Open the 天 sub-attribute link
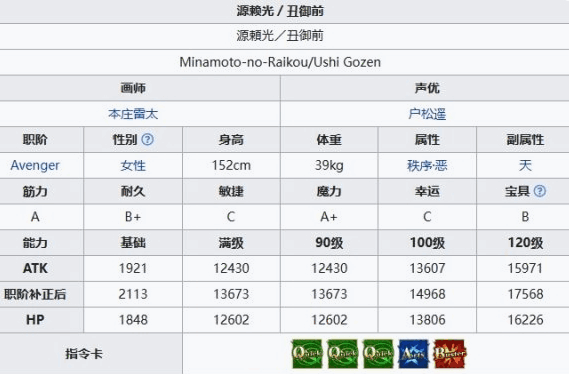569x374 pixels. (x=525, y=165)
